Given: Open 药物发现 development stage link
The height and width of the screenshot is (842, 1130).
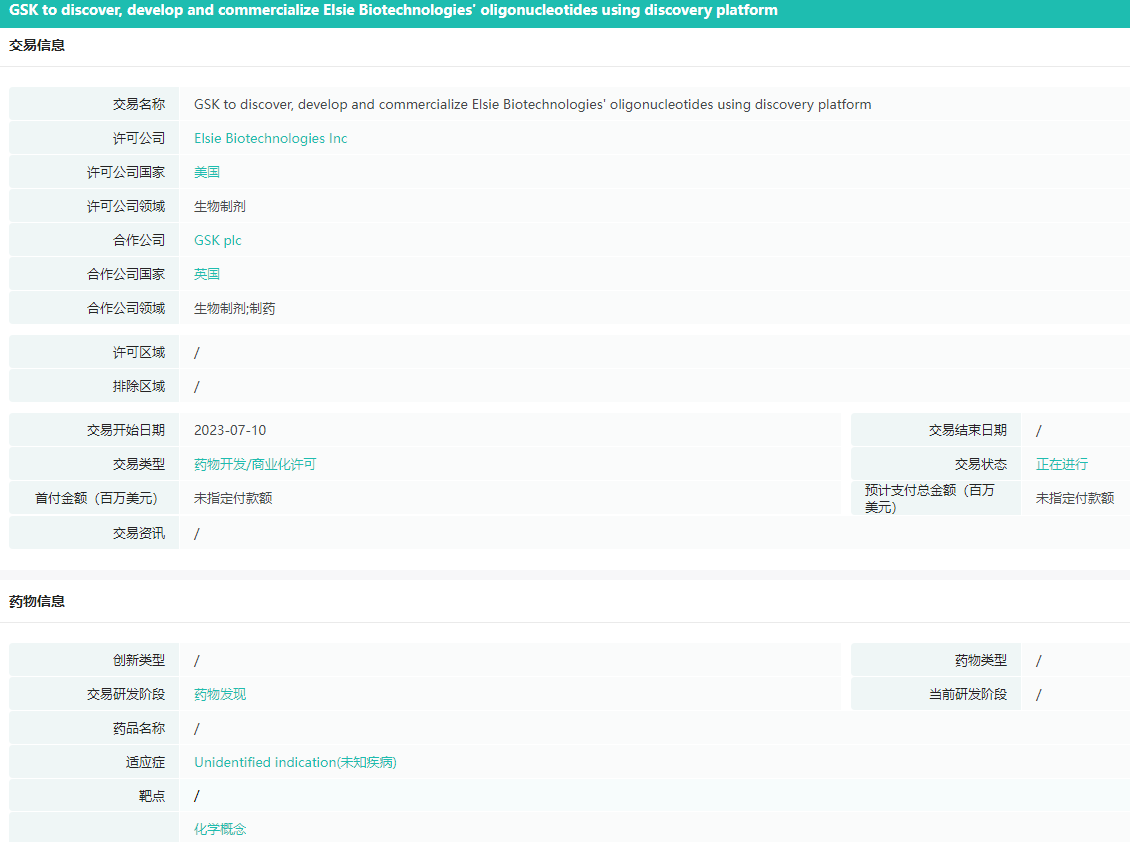Looking at the screenshot, I should pos(220,694).
